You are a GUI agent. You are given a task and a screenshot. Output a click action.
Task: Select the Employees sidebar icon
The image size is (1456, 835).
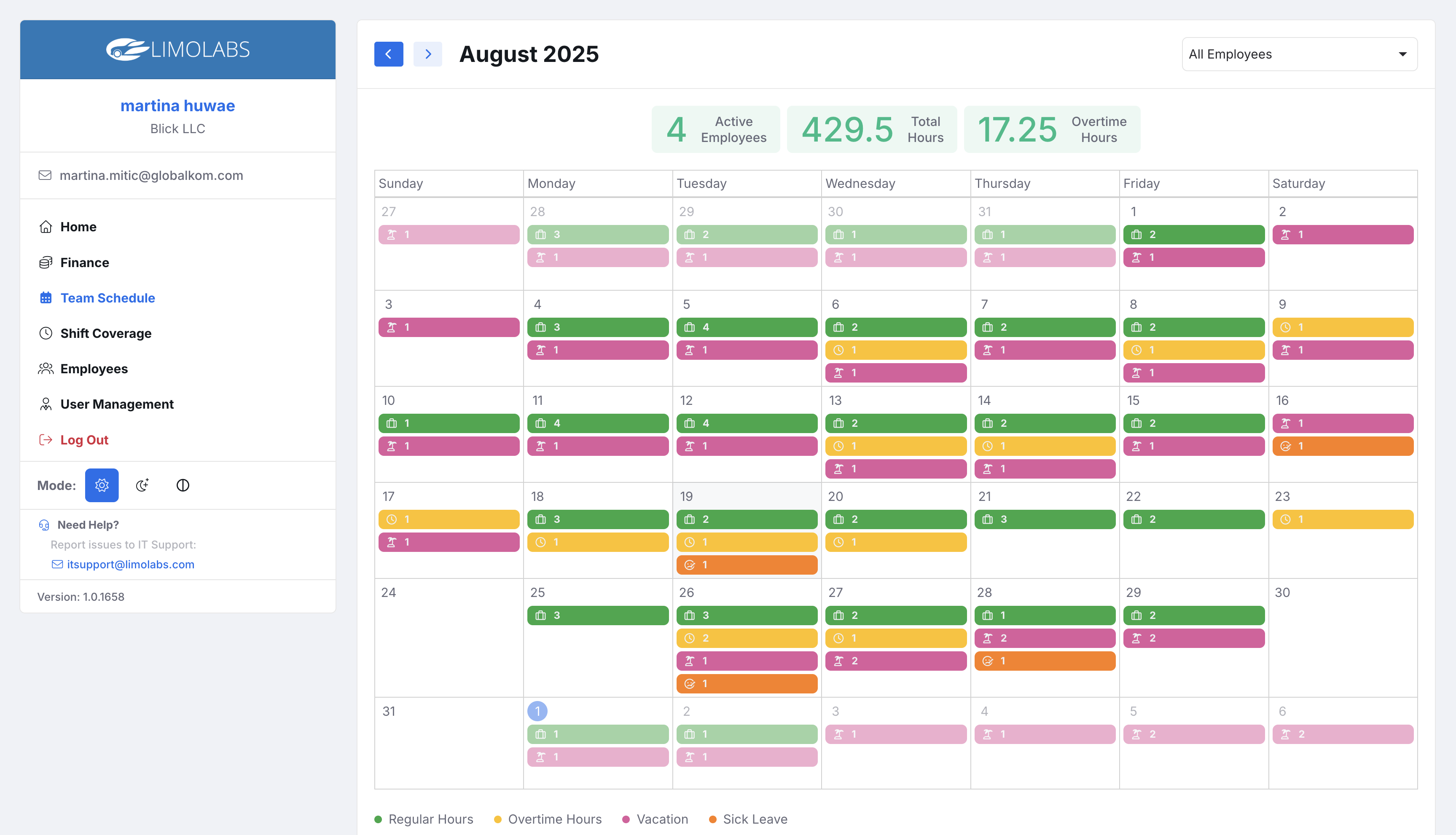pos(46,369)
